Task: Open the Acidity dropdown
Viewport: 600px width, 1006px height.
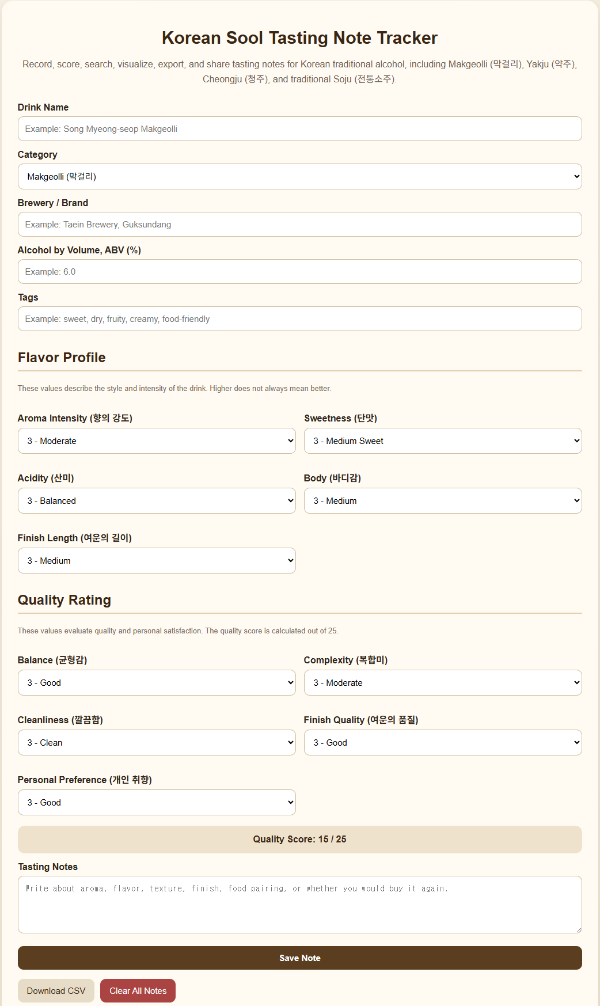Action: click(157, 500)
